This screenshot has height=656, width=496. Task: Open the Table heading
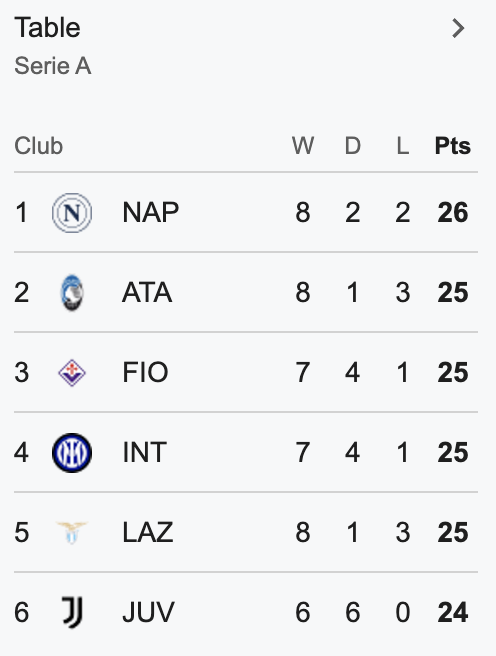click(47, 28)
